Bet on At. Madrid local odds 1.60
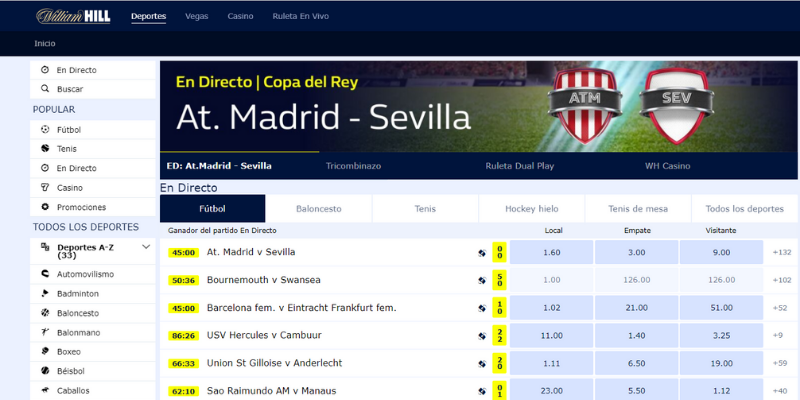 552,252
